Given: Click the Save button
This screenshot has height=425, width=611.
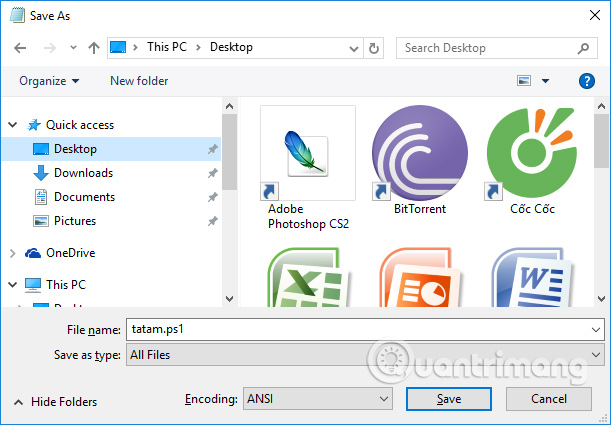Looking at the screenshot, I should tap(449, 399).
